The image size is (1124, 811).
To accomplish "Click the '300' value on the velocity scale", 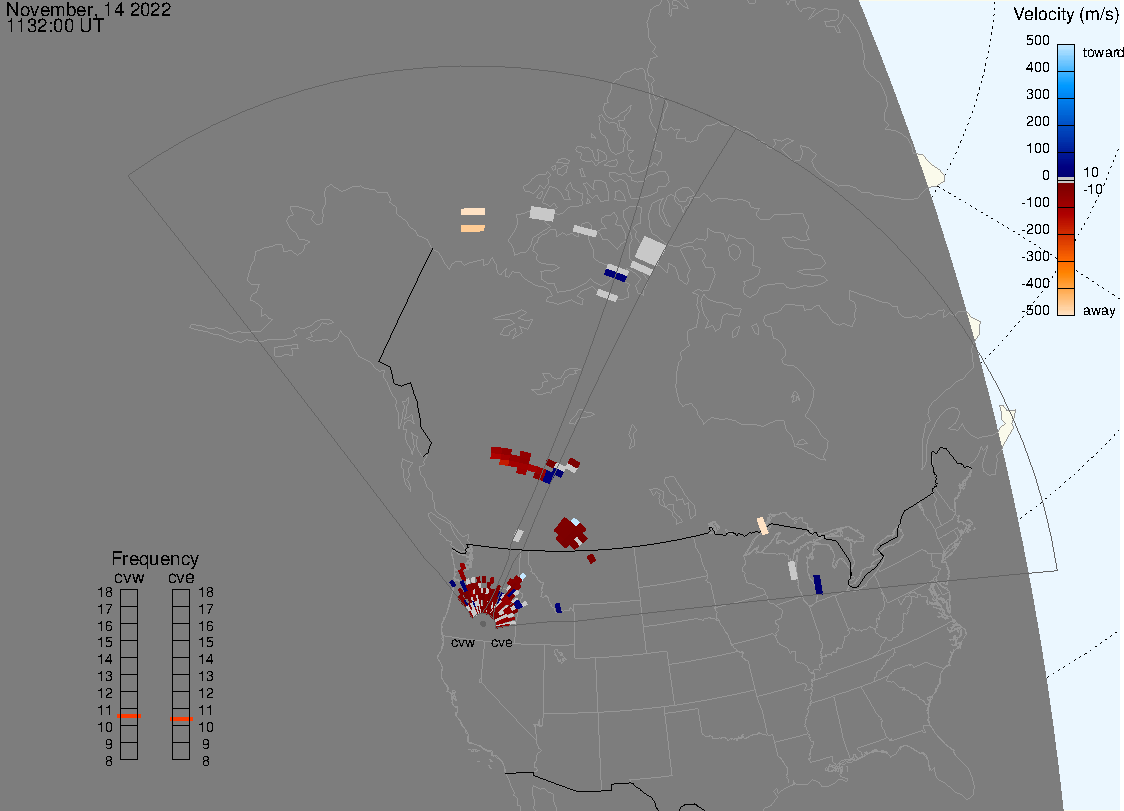I will pos(1037,95).
